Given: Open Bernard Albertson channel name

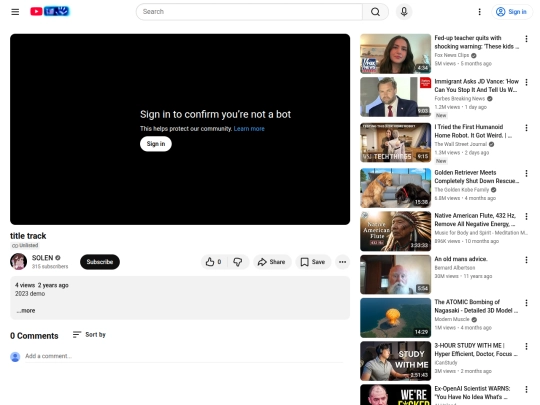Looking at the screenshot, I should (455, 268).
